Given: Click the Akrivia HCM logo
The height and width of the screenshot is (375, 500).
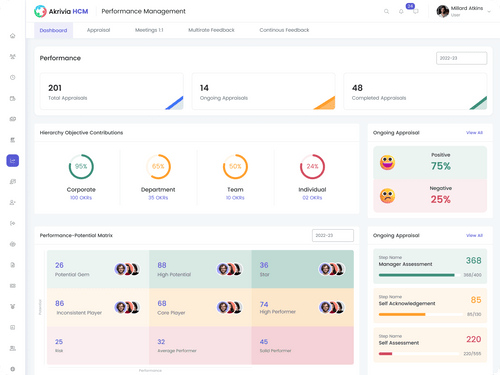Looking at the screenshot, I should [x=61, y=11].
